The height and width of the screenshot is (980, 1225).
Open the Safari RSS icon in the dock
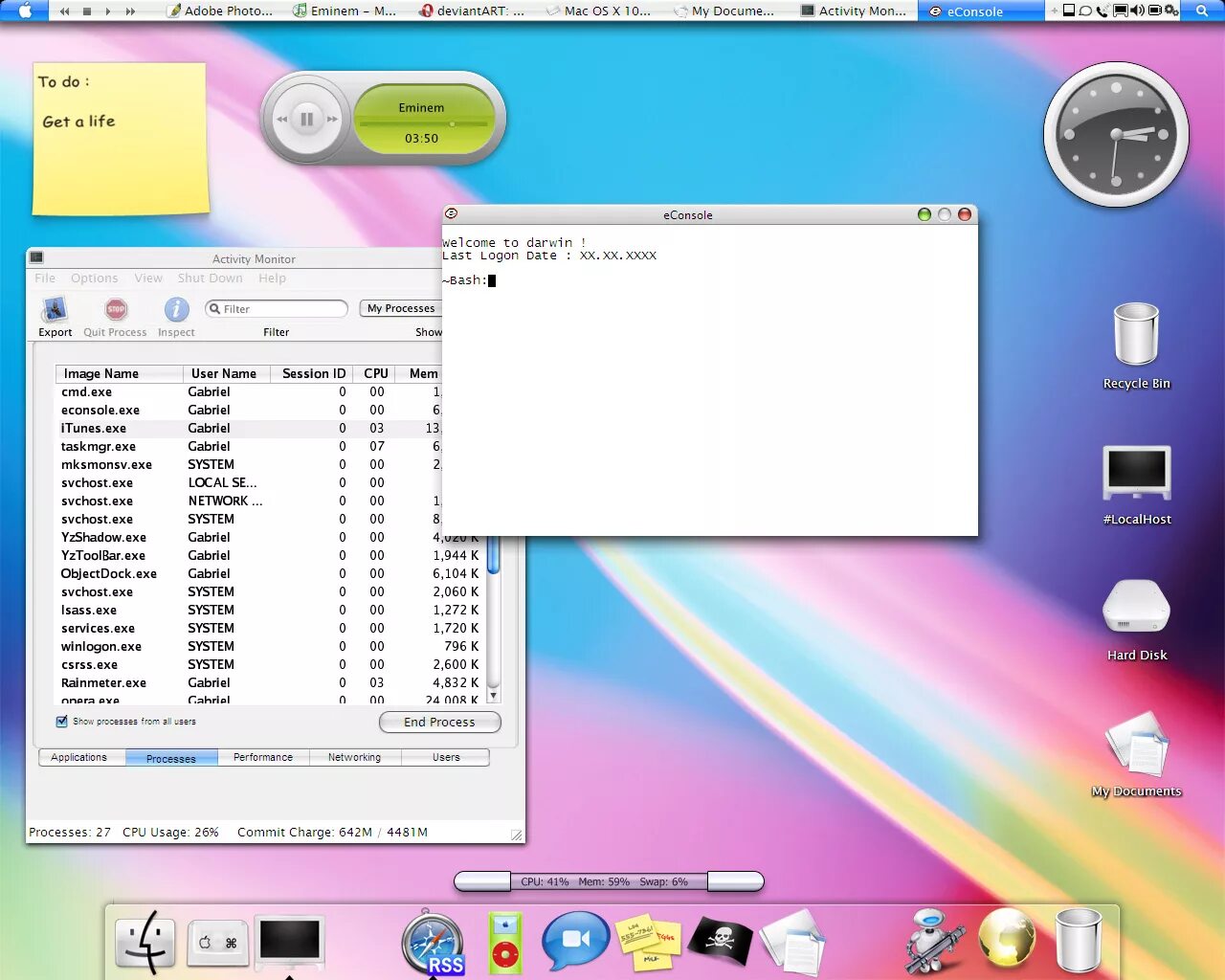(x=434, y=943)
